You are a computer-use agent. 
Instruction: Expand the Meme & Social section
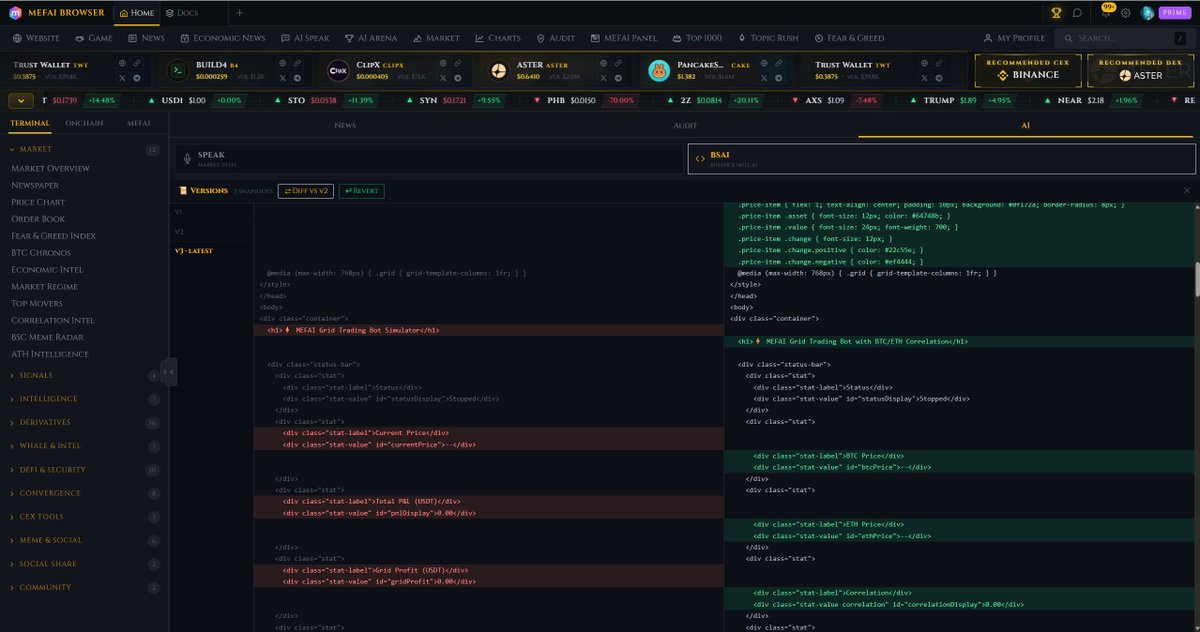[x=84, y=540]
